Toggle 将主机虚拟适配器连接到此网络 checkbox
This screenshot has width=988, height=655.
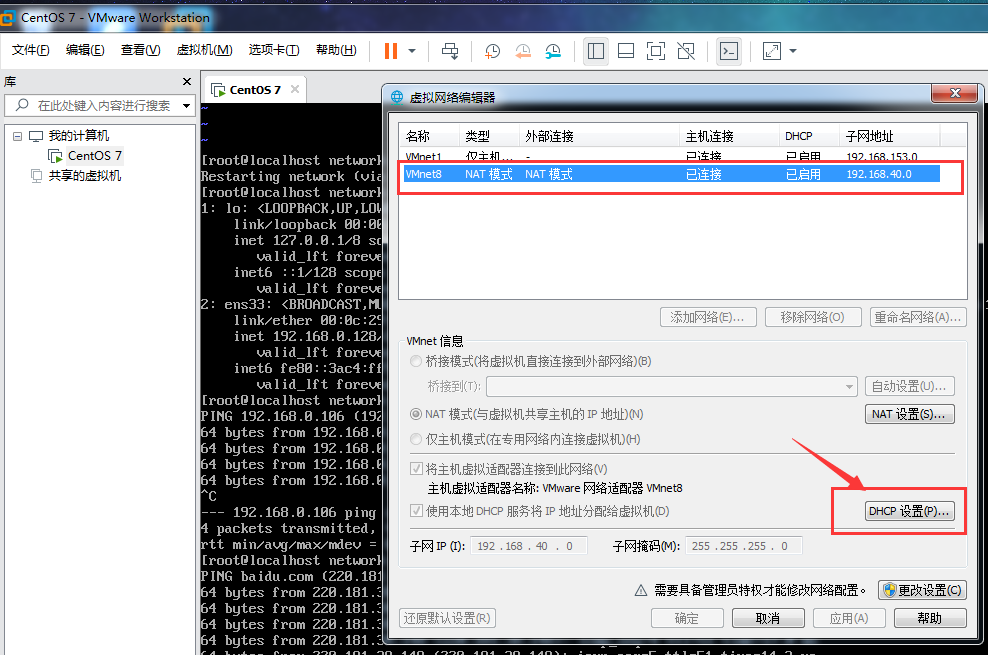click(x=416, y=469)
